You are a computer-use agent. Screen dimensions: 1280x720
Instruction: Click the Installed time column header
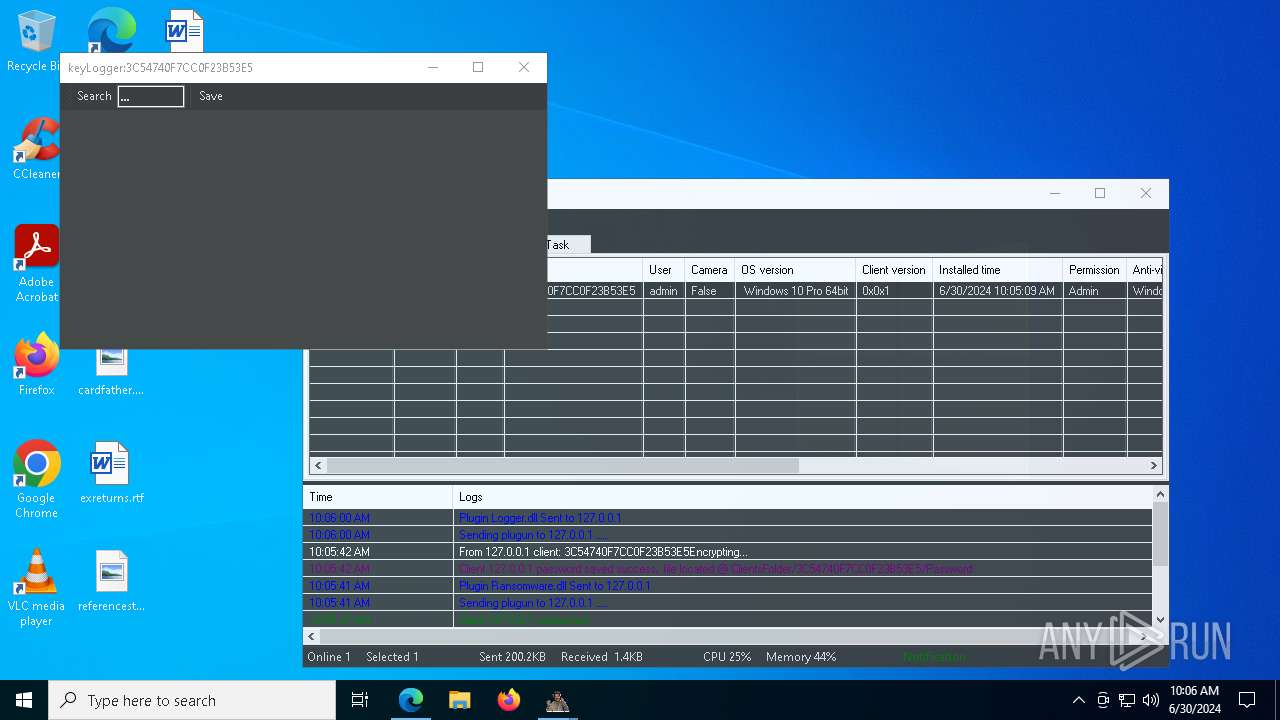[x=998, y=270]
